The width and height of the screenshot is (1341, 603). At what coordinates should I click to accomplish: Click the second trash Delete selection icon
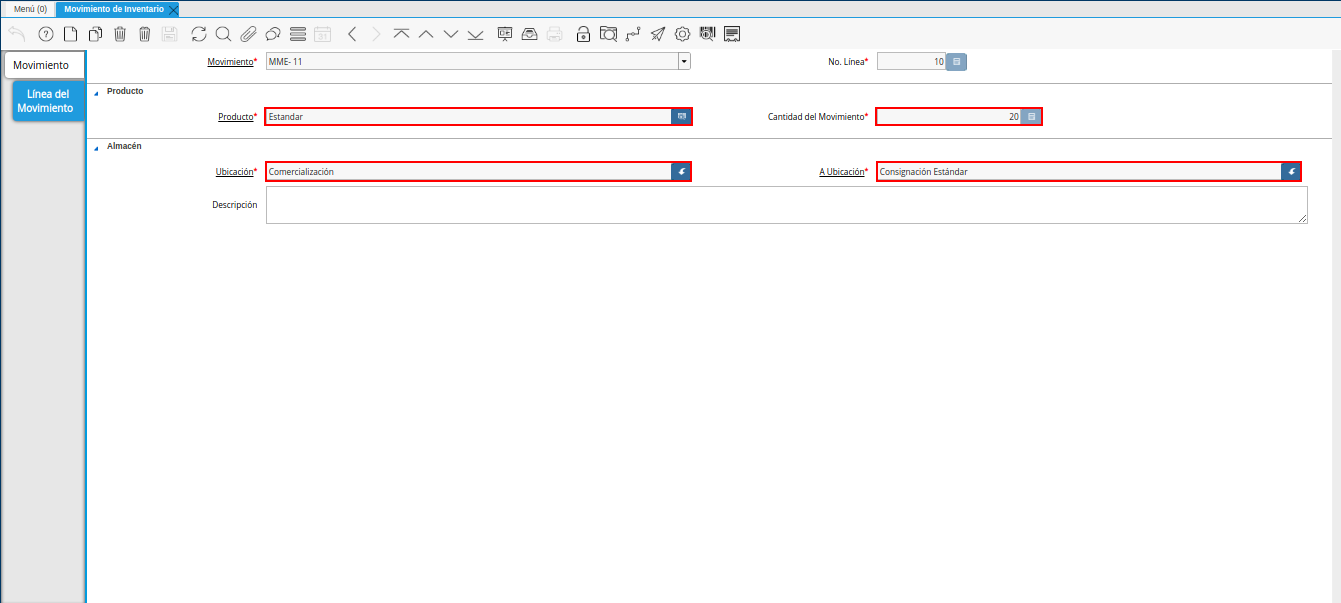[144, 34]
